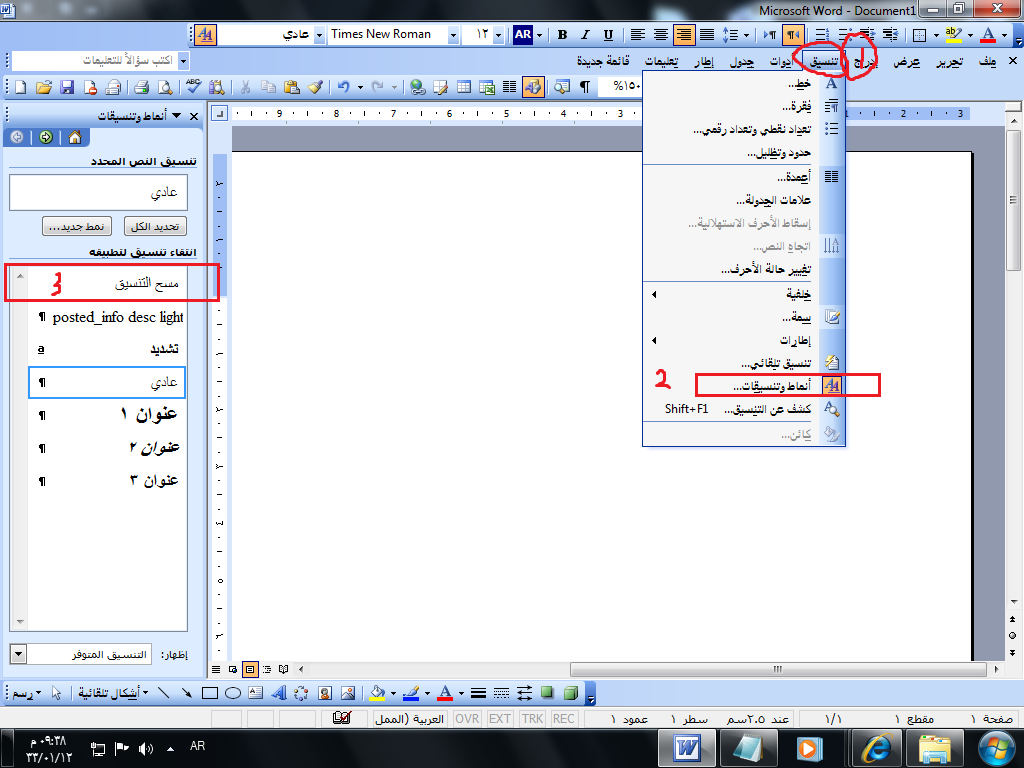This screenshot has width=1024, height=768.
Task: Apply the عنوان ١ style
Action: click(107, 414)
